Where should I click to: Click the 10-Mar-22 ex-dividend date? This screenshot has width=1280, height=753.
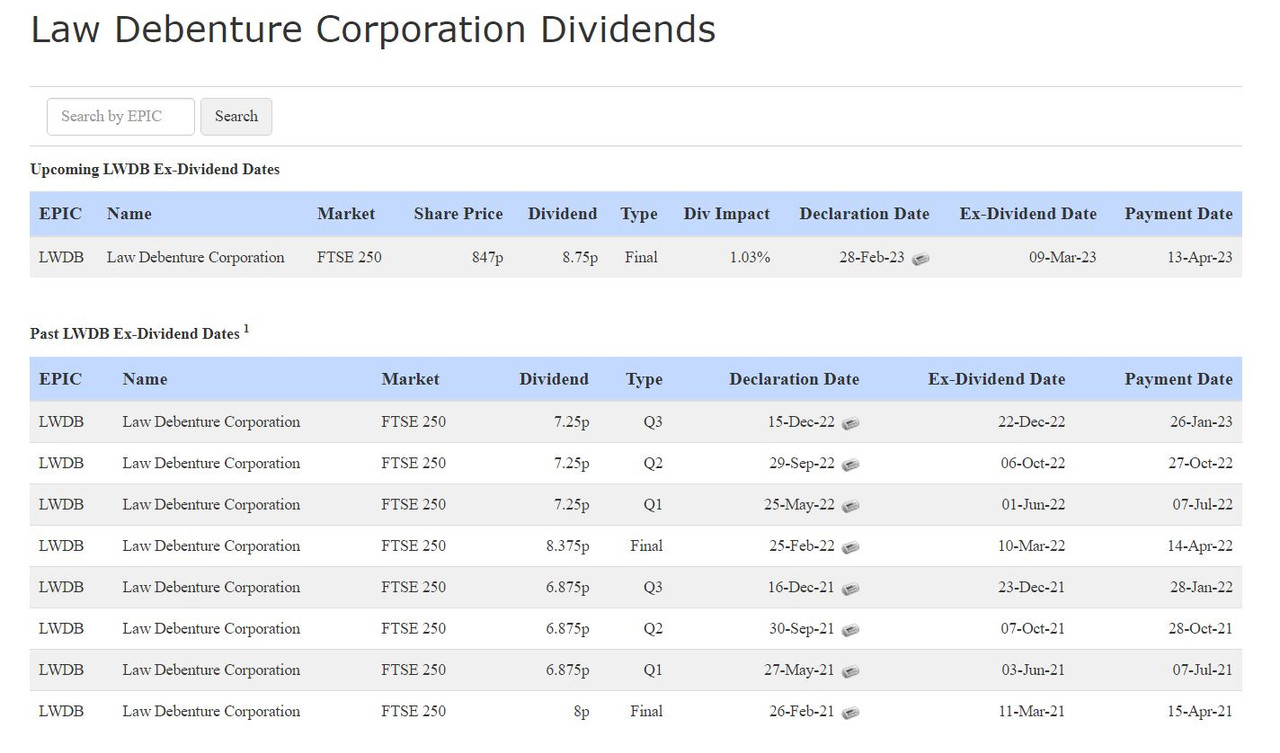coord(1031,546)
